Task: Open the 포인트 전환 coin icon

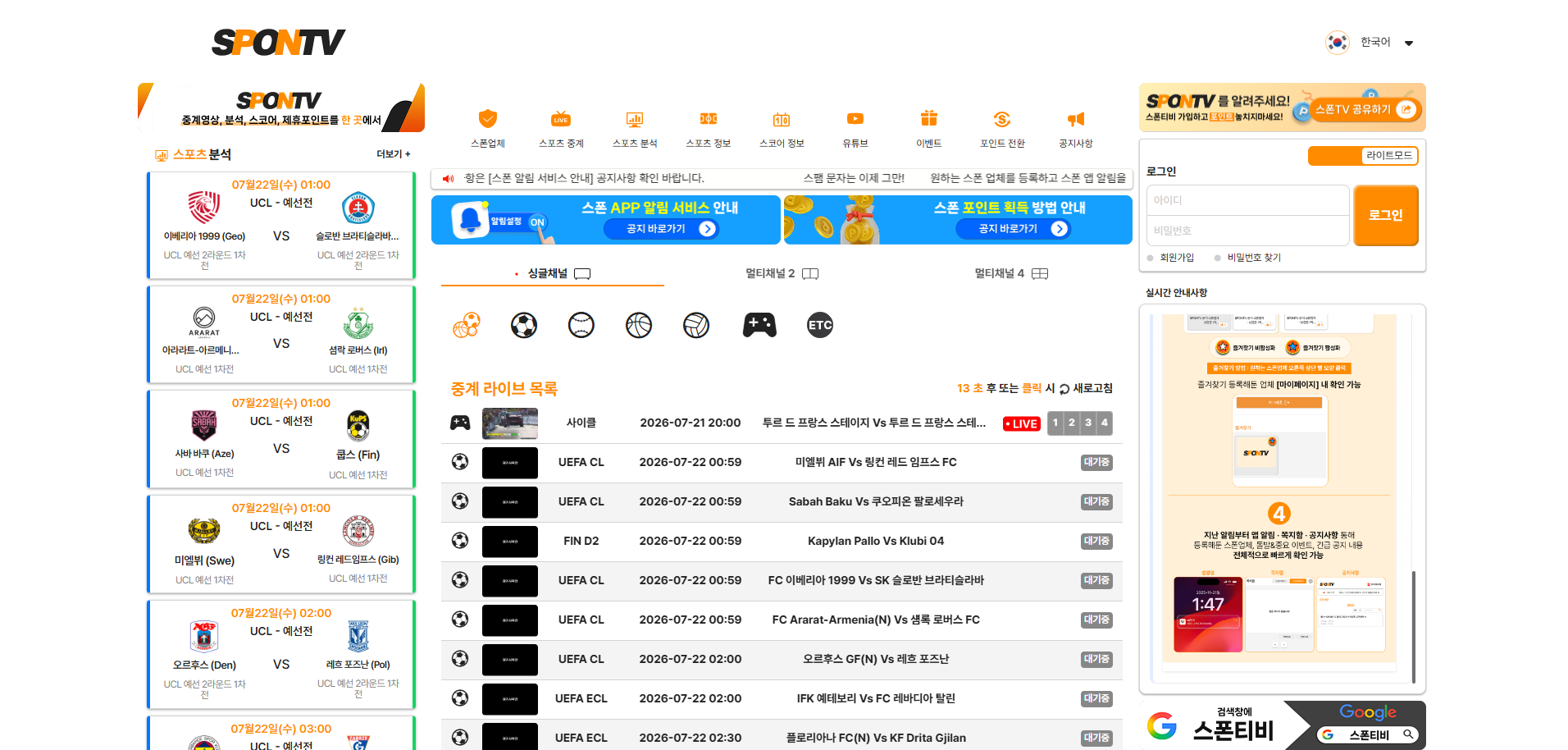Action: (x=1002, y=119)
